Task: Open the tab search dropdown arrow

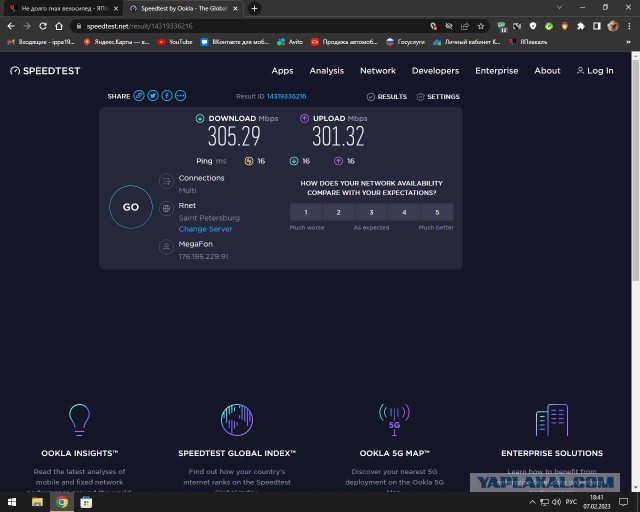Action: tap(560, 7)
